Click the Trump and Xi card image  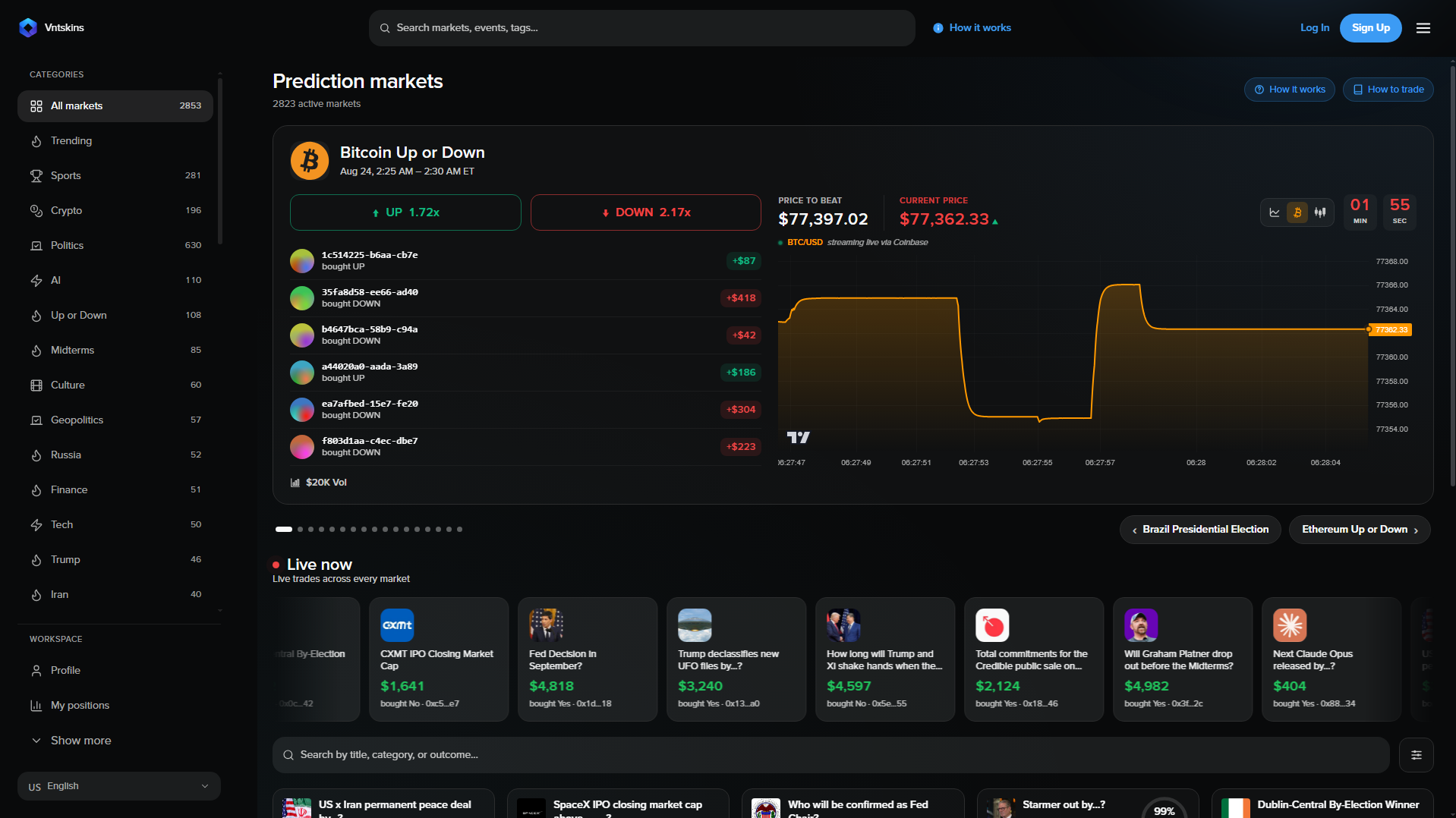tap(843, 625)
